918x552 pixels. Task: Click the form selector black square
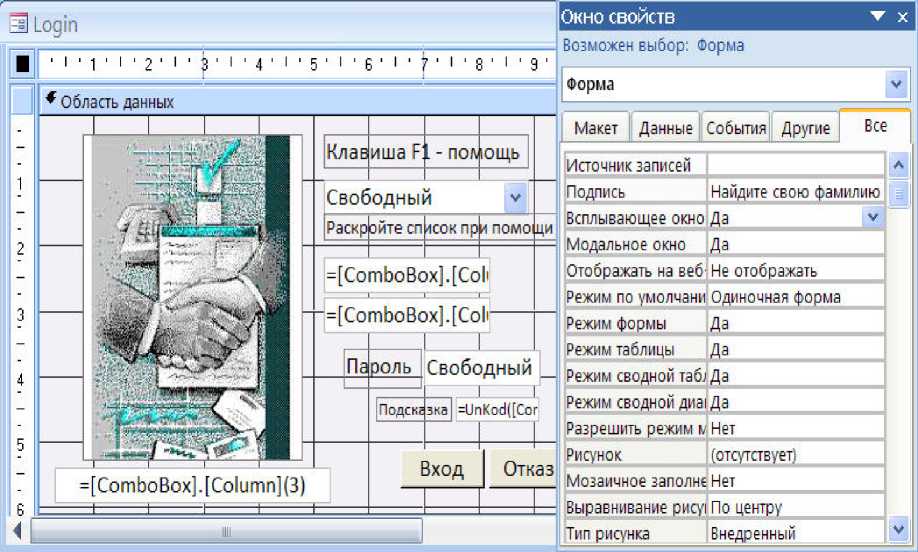(23, 64)
